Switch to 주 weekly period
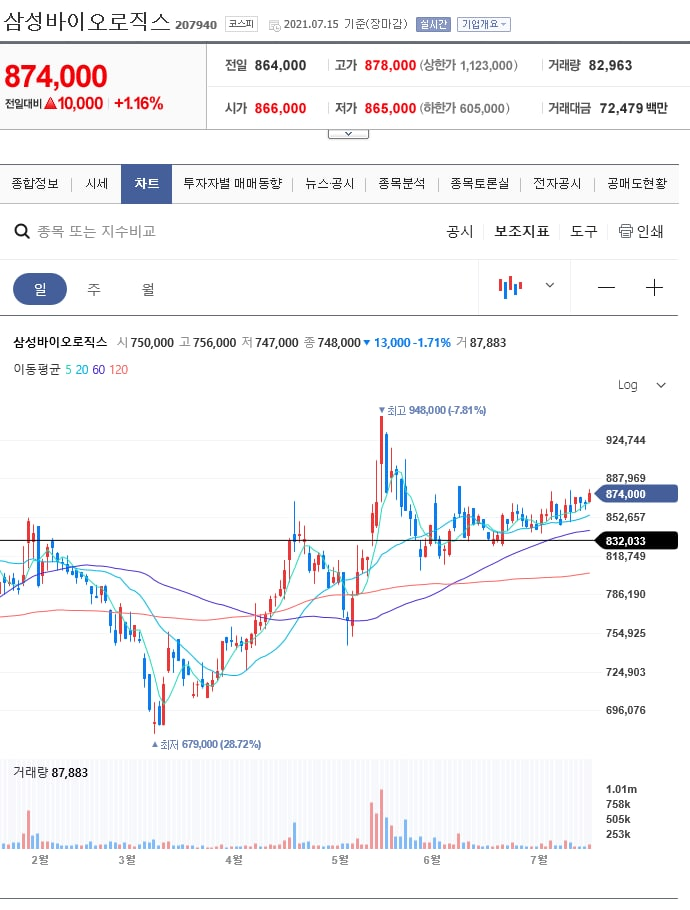The height and width of the screenshot is (910, 690). tap(94, 288)
